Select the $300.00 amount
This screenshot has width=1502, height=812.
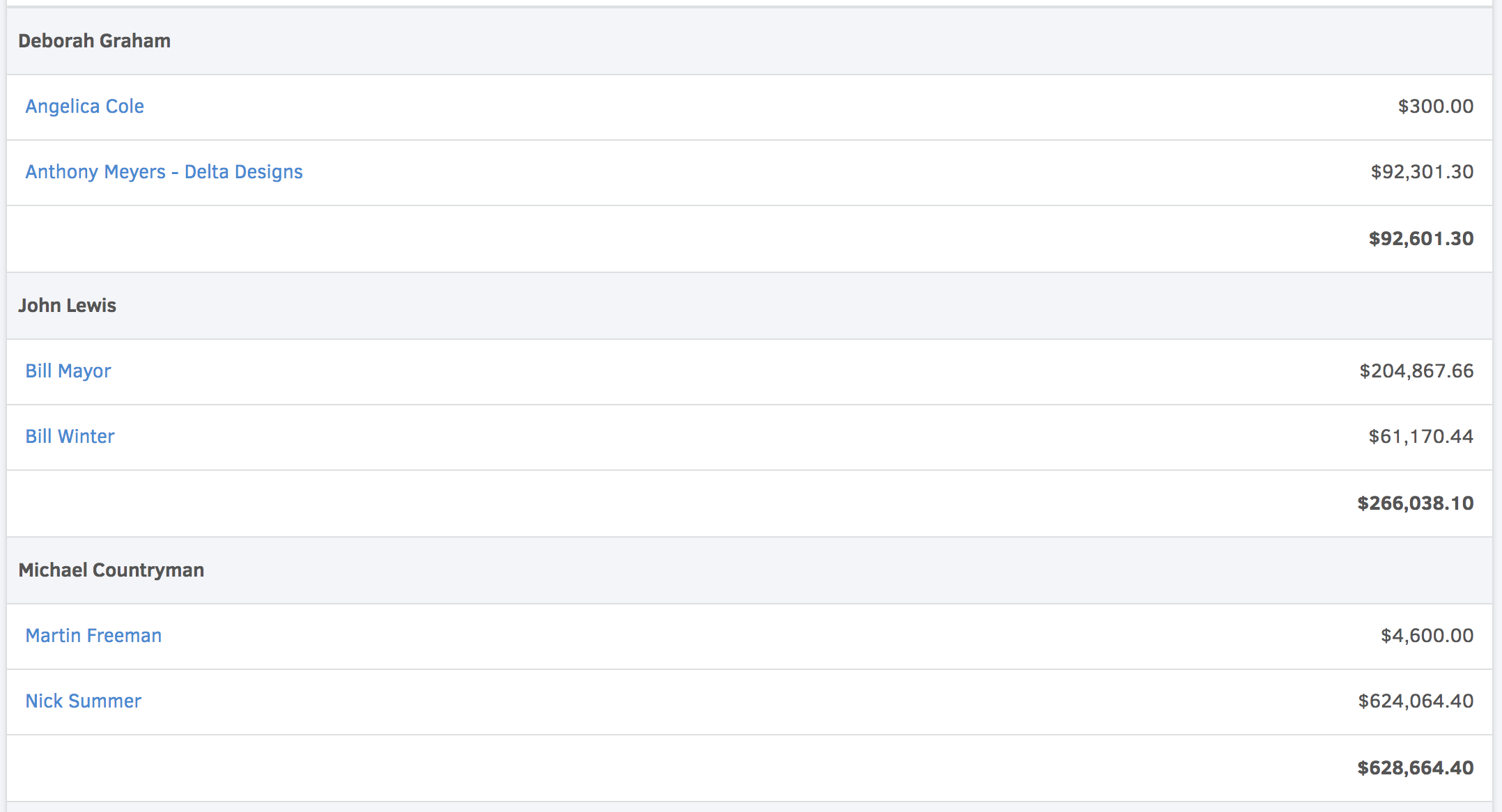[x=1435, y=107]
